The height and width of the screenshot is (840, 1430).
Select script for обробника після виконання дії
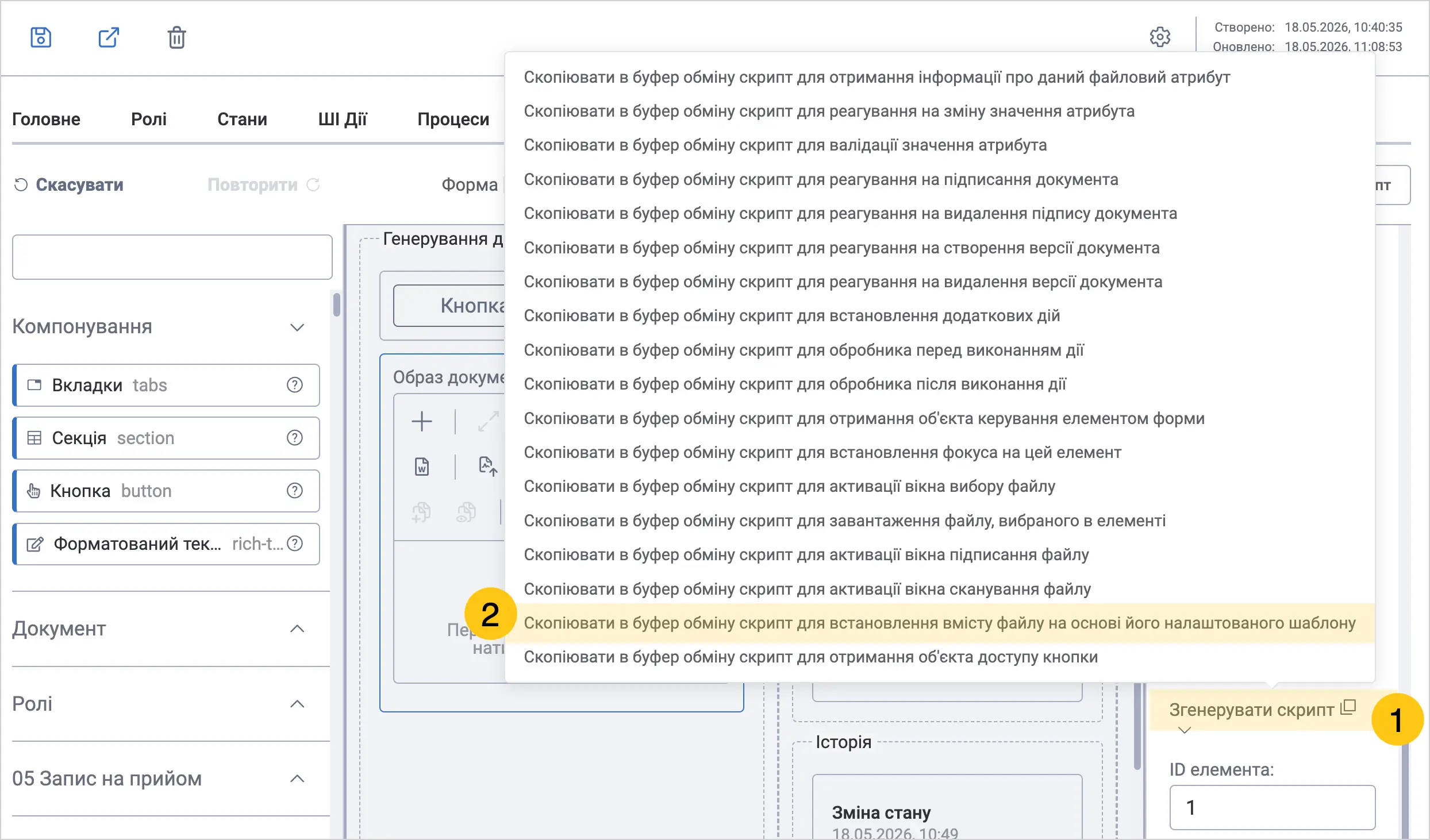(940, 384)
